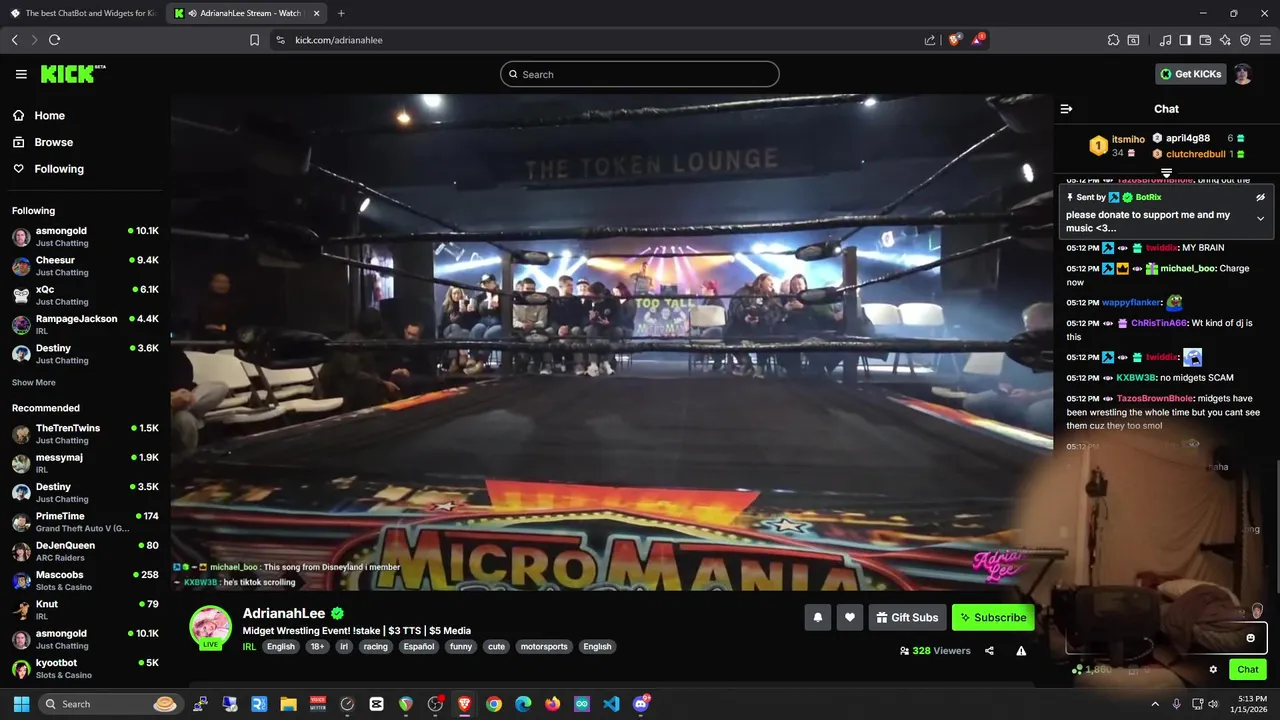Open DeJenQueen recommended channel
Image resolution: width=1280 pixels, height=720 pixels.
pyautogui.click(x=85, y=551)
